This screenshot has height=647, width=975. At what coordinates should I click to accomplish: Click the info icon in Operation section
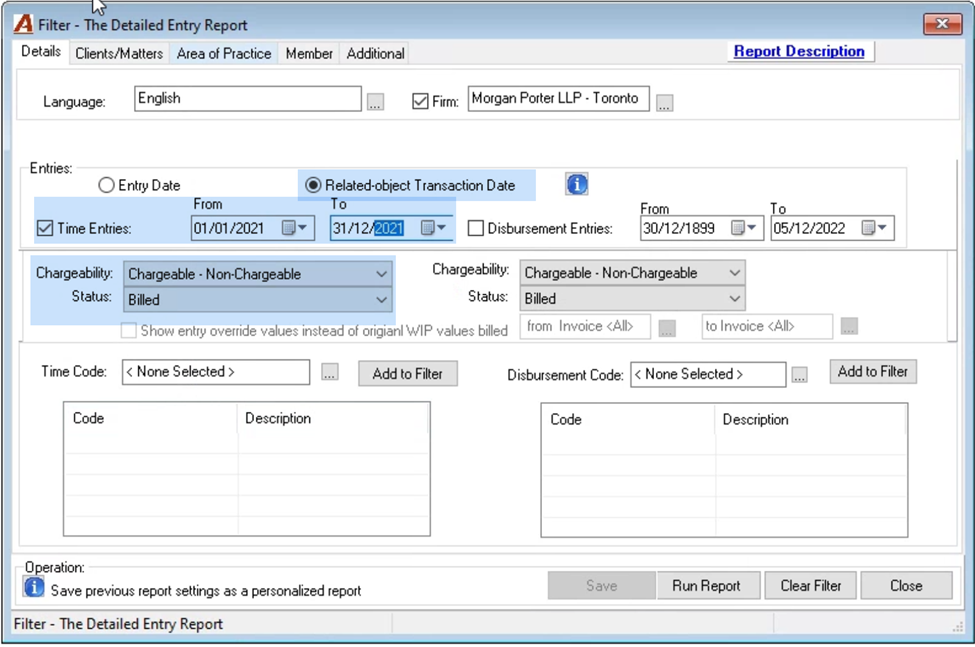34,587
